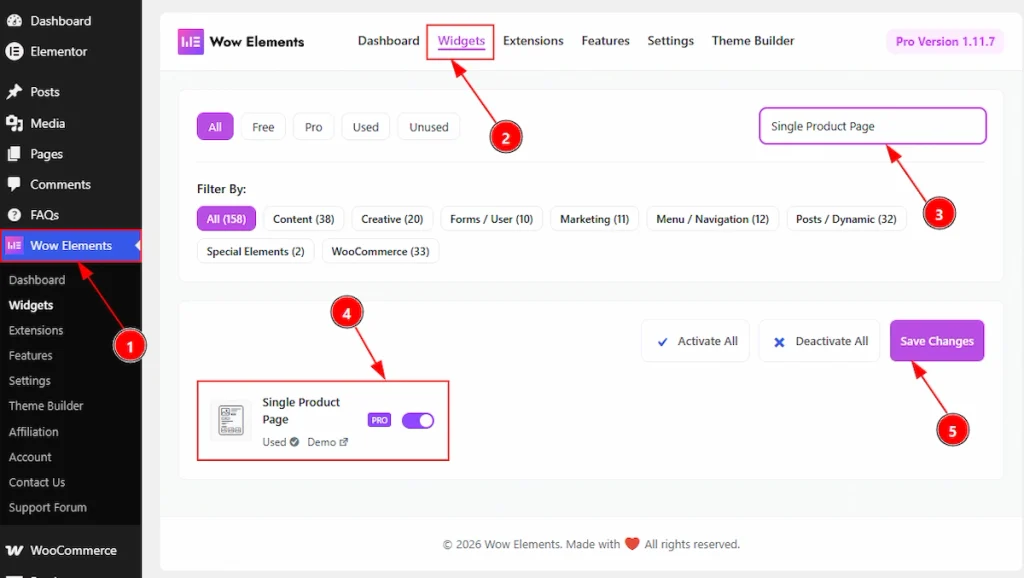
Task: Filter by Menu / Navigation (12)
Action: click(712, 219)
